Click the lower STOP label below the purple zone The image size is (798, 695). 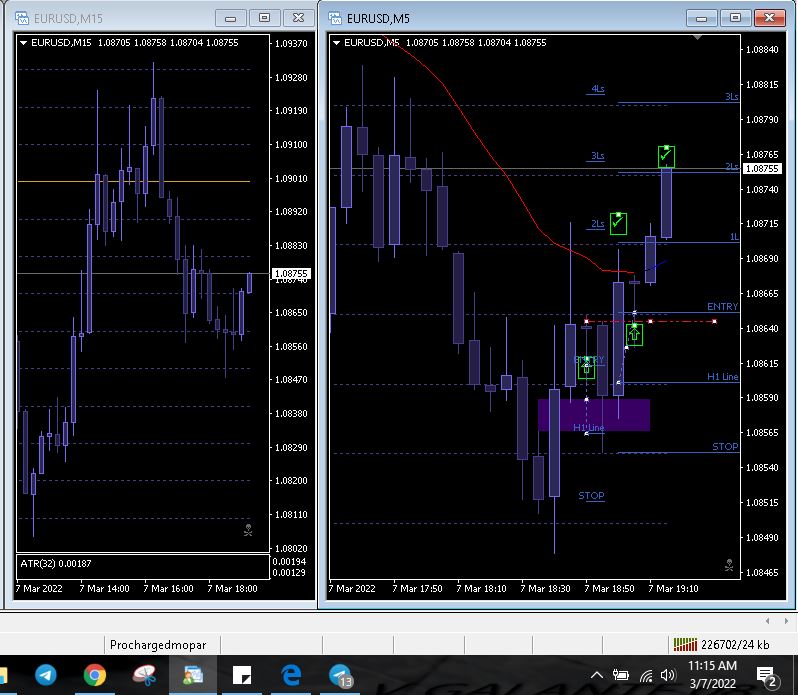(x=591, y=496)
